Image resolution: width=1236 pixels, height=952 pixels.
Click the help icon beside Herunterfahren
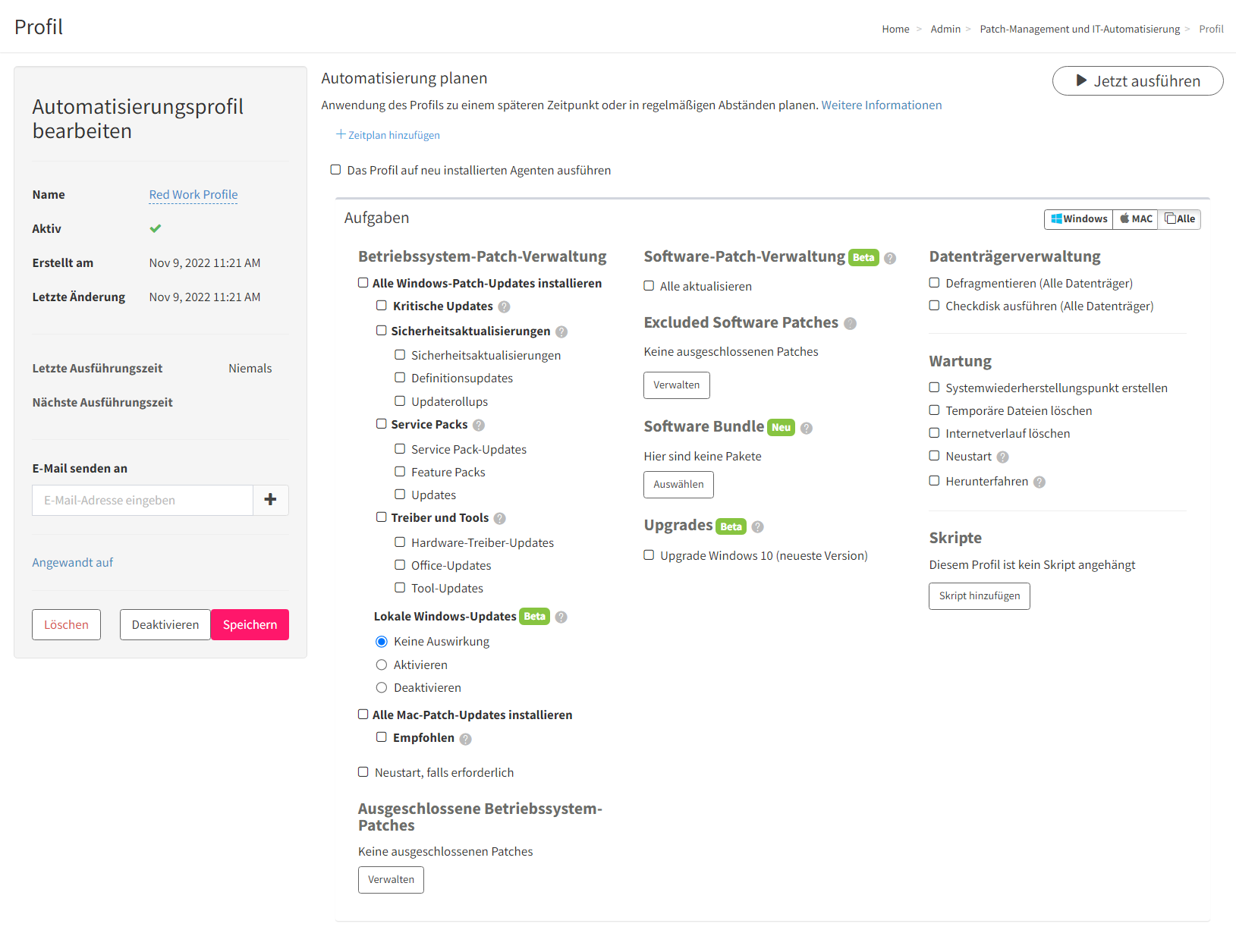tap(1039, 482)
